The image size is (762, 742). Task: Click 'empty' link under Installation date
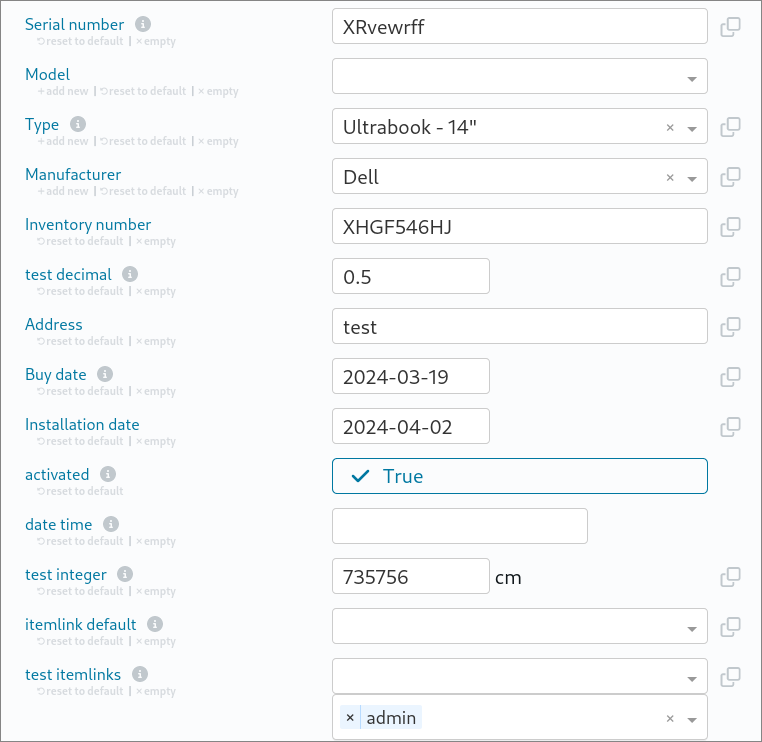pyautogui.click(x=155, y=441)
